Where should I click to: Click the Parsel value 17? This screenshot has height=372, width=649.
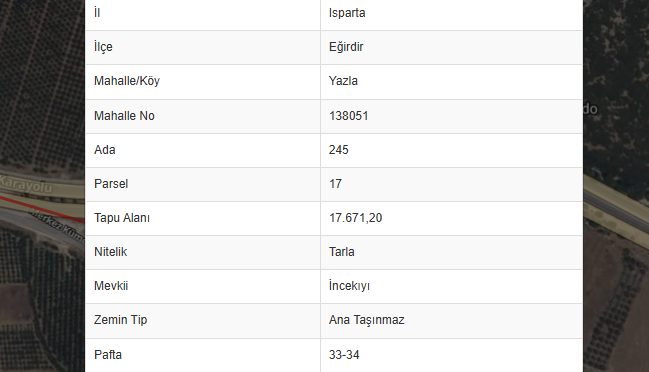[x=335, y=184]
